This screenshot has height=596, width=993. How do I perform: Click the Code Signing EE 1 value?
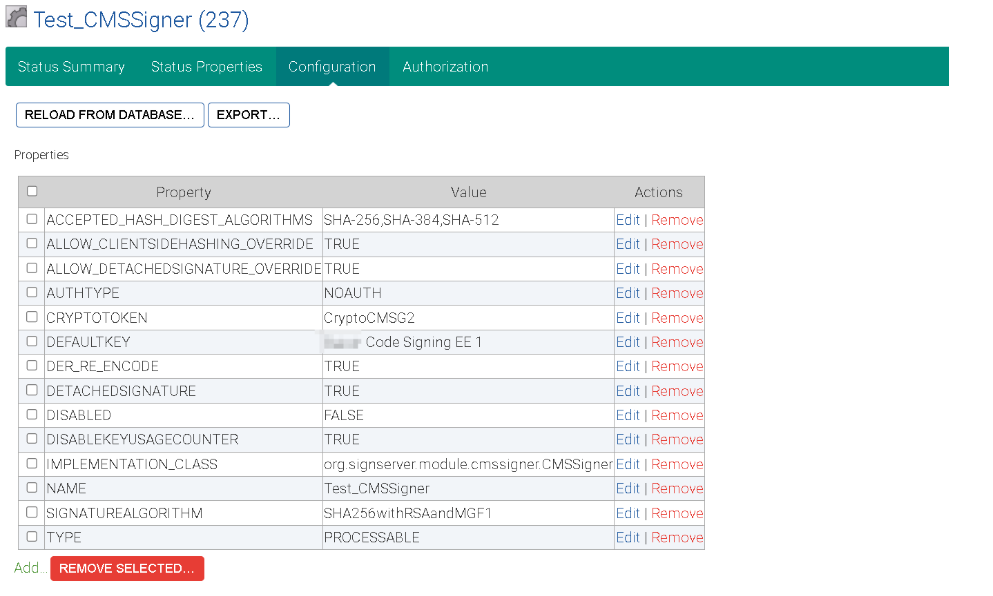click(x=423, y=342)
